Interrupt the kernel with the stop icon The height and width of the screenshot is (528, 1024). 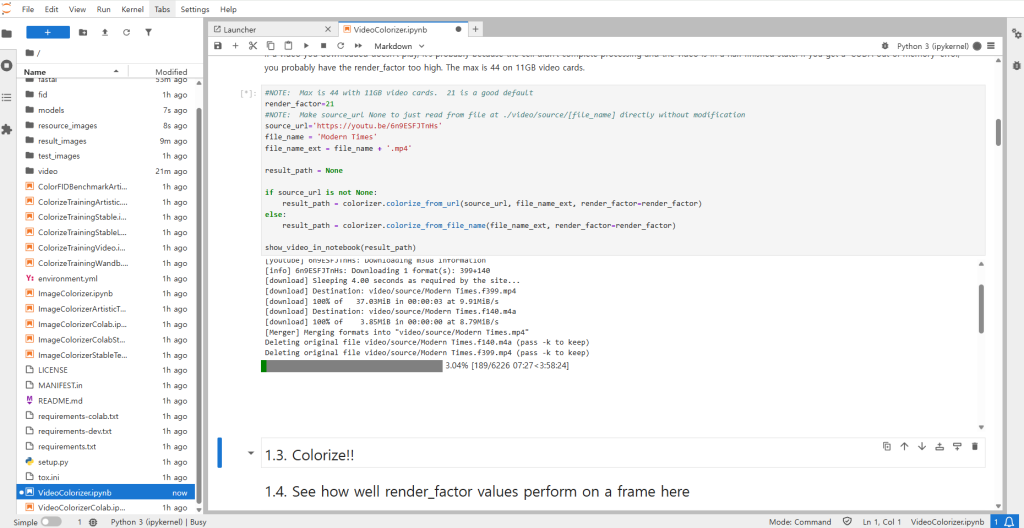point(324,46)
